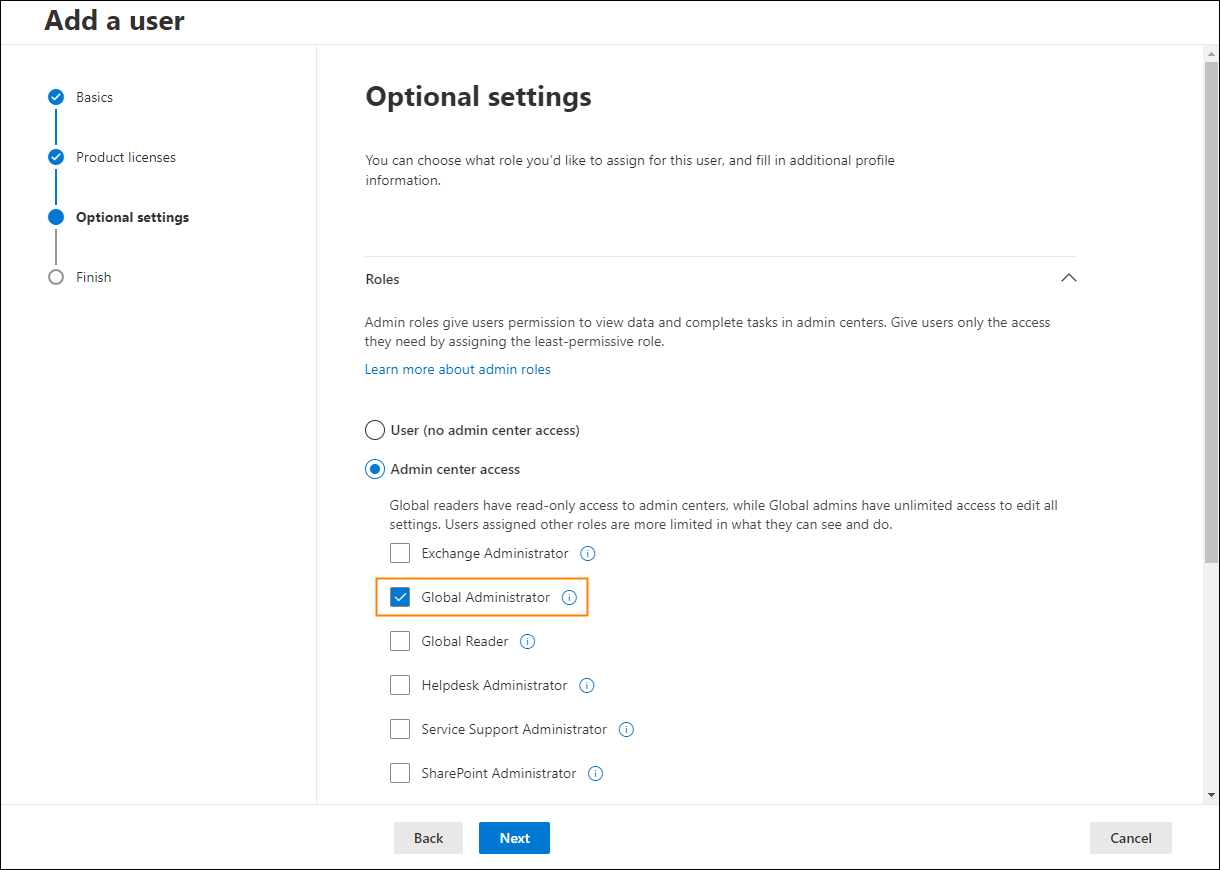
Task: Select Admin center access radio button
Action: click(x=375, y=469)
